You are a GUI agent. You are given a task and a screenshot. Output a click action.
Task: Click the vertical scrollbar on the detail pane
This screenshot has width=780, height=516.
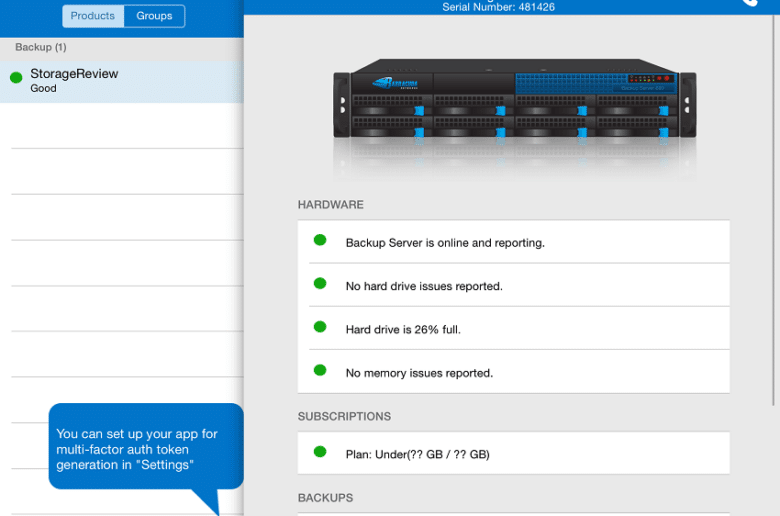pyautogui.click(x=774, y=209)
